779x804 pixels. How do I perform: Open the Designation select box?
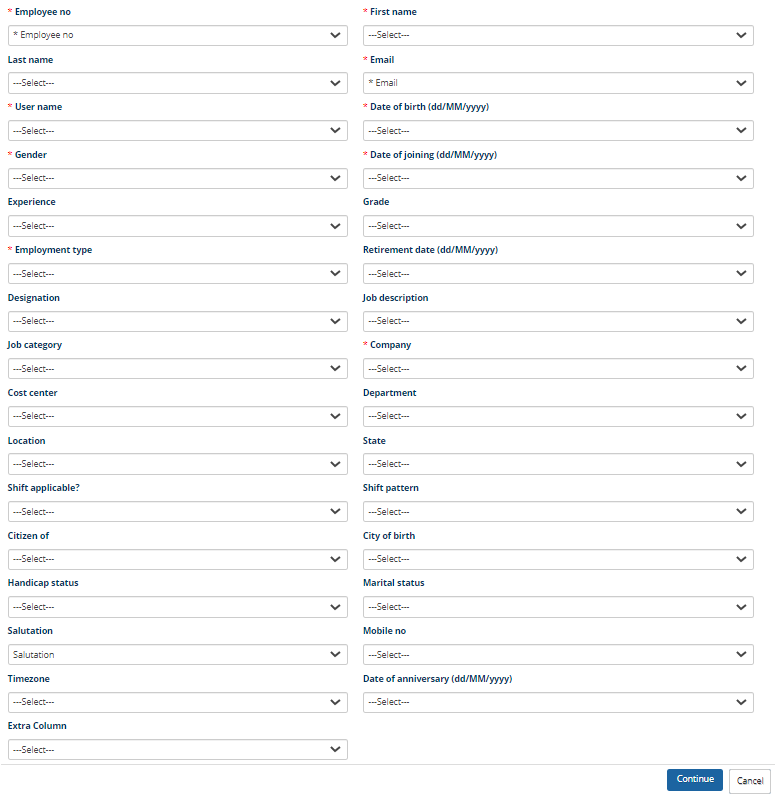coord(178,321)
